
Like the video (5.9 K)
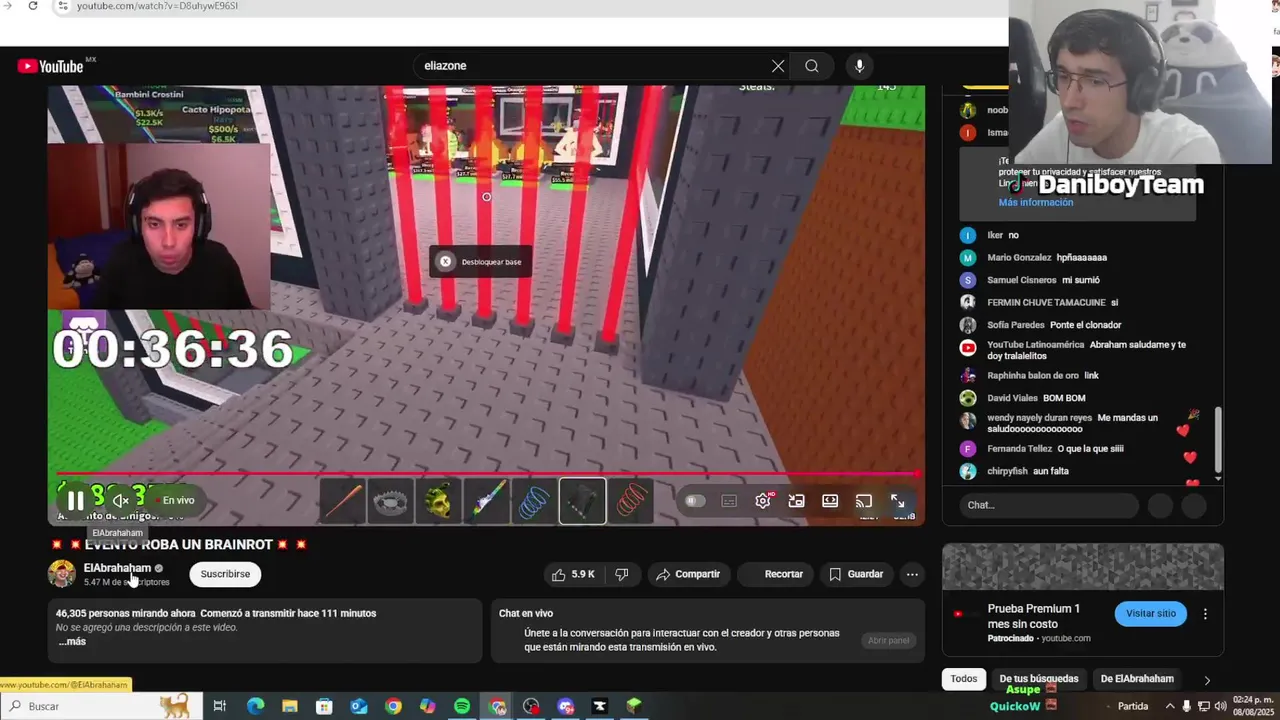pos(573,574)
